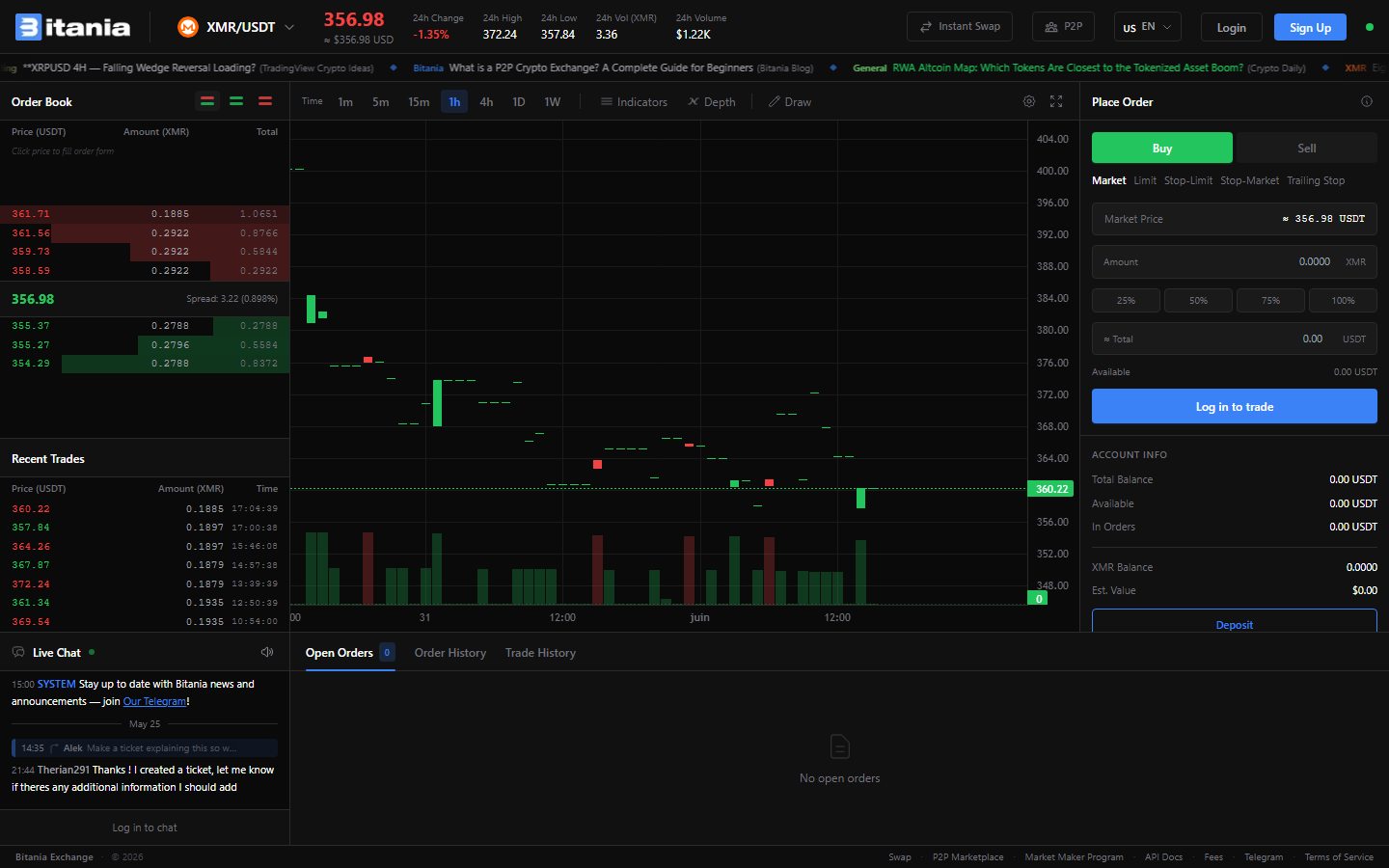This screenshot has width=1389, height=868.
Task: Click the Sign Up button
Action: [x=1310, y=27]
